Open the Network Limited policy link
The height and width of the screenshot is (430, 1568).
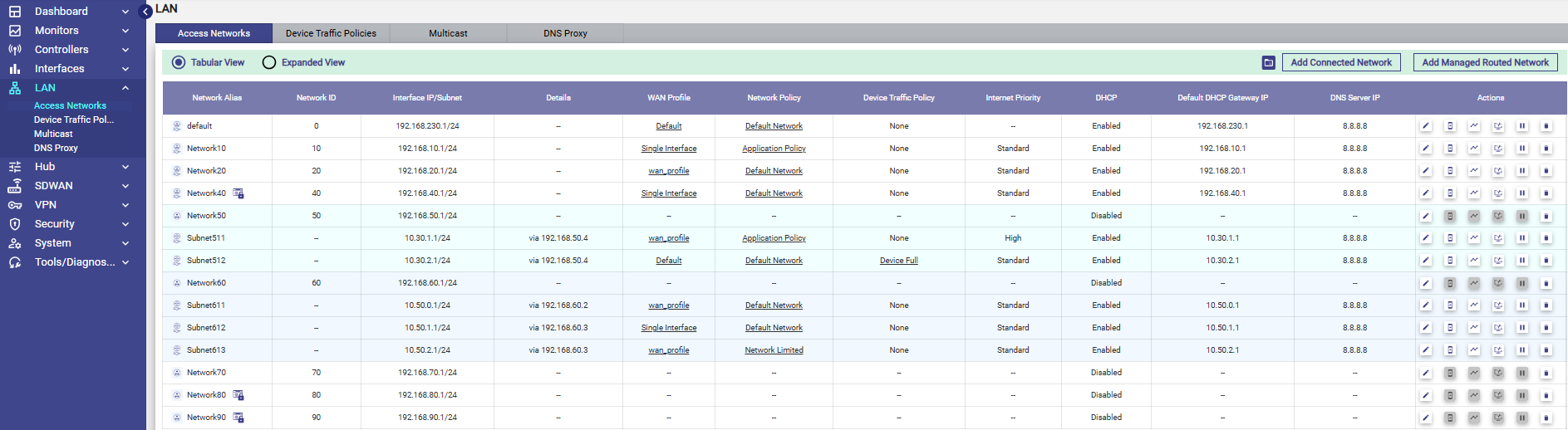click(x=774, y=350)
